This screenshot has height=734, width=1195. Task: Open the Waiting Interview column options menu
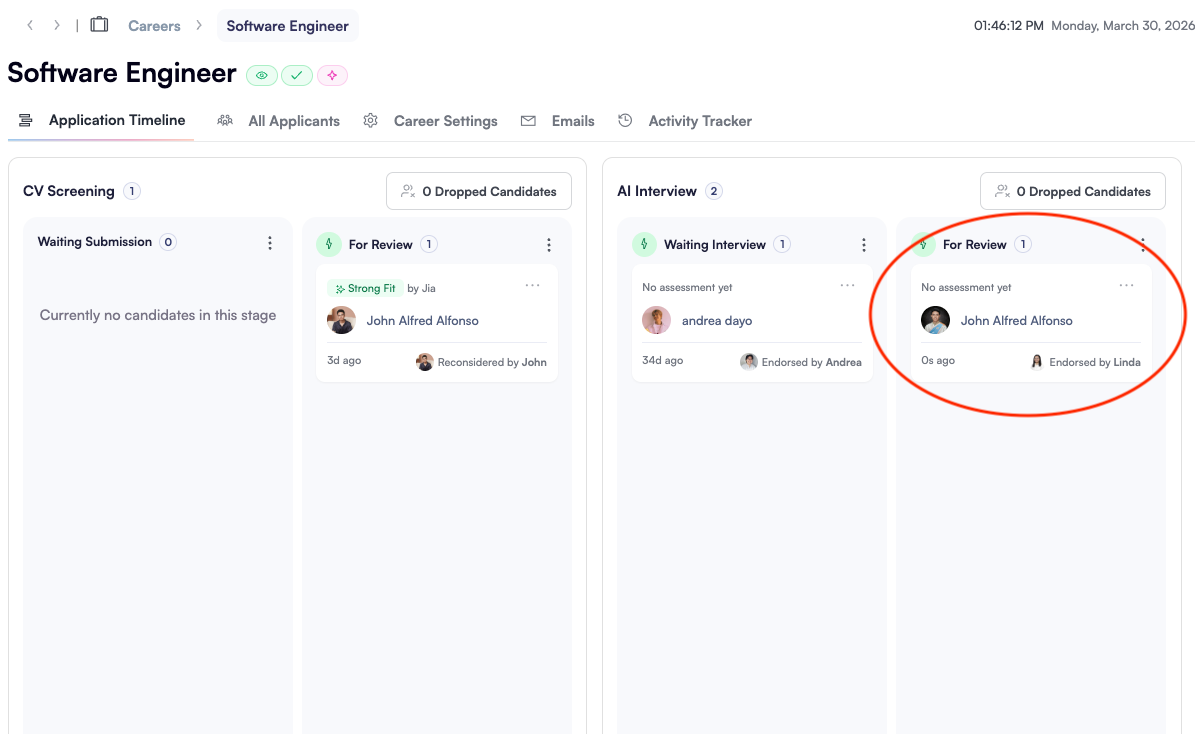864,245
